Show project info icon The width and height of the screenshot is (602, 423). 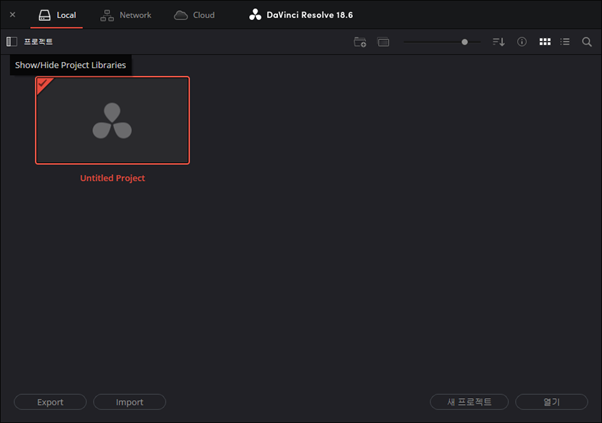pos(522,41)
